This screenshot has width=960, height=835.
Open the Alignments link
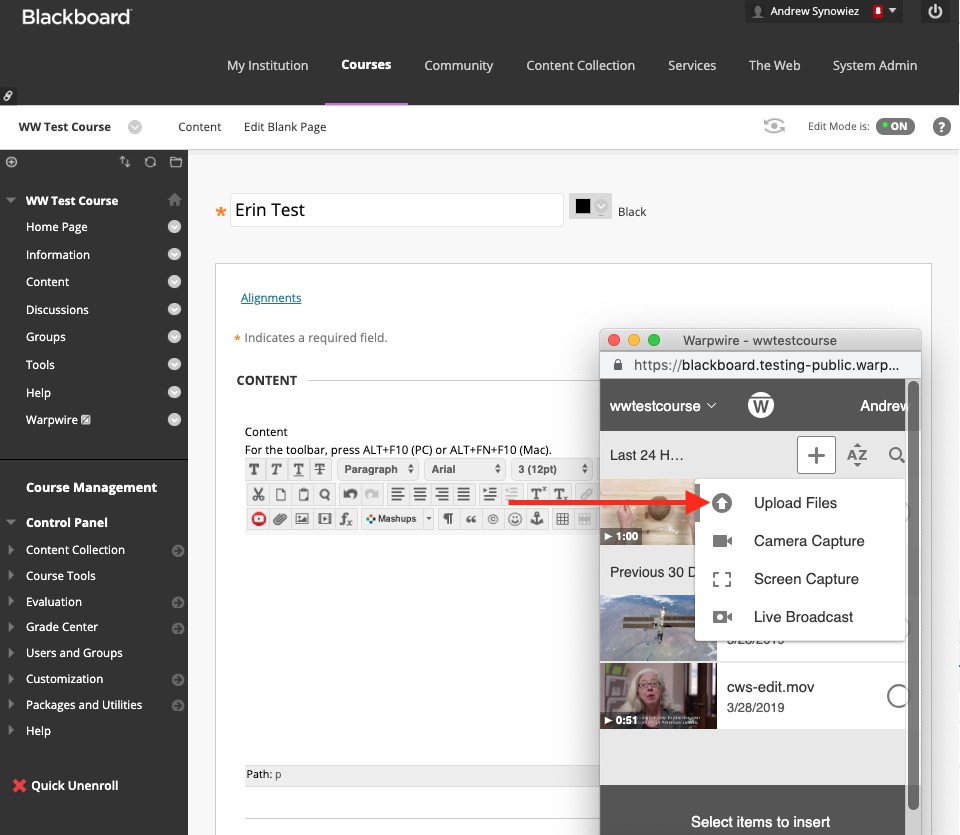point(271,298)
